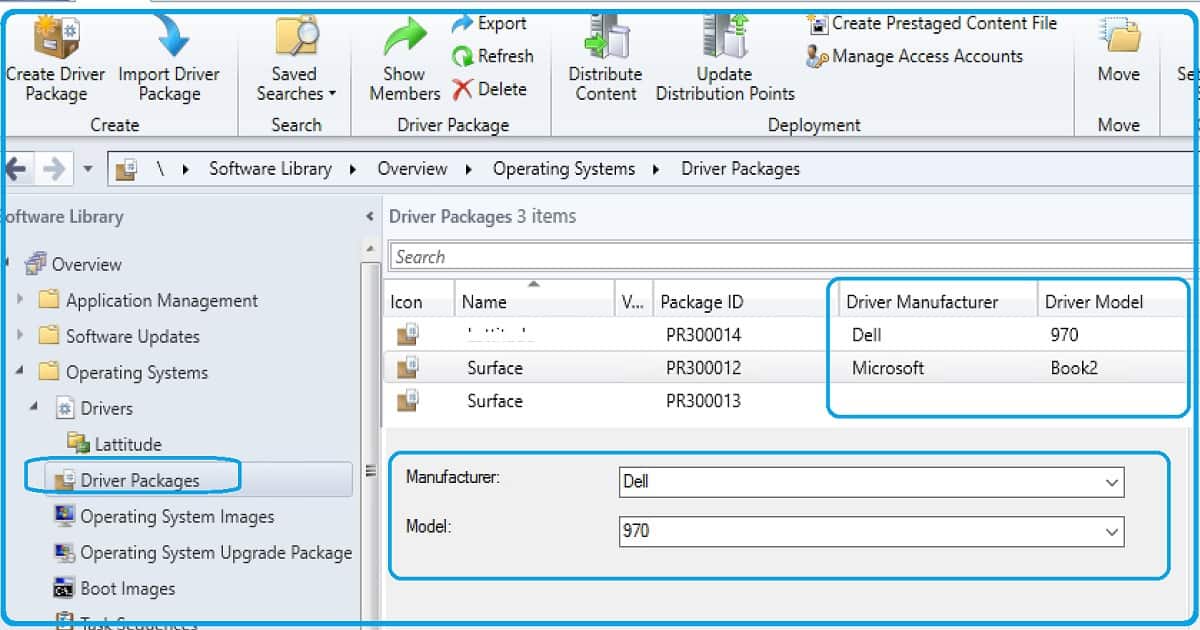Image resolution: width=1200 pixels, height=630 pixels.
Task: Select the Surface package PR300012
Action: (x=786, y=368)
